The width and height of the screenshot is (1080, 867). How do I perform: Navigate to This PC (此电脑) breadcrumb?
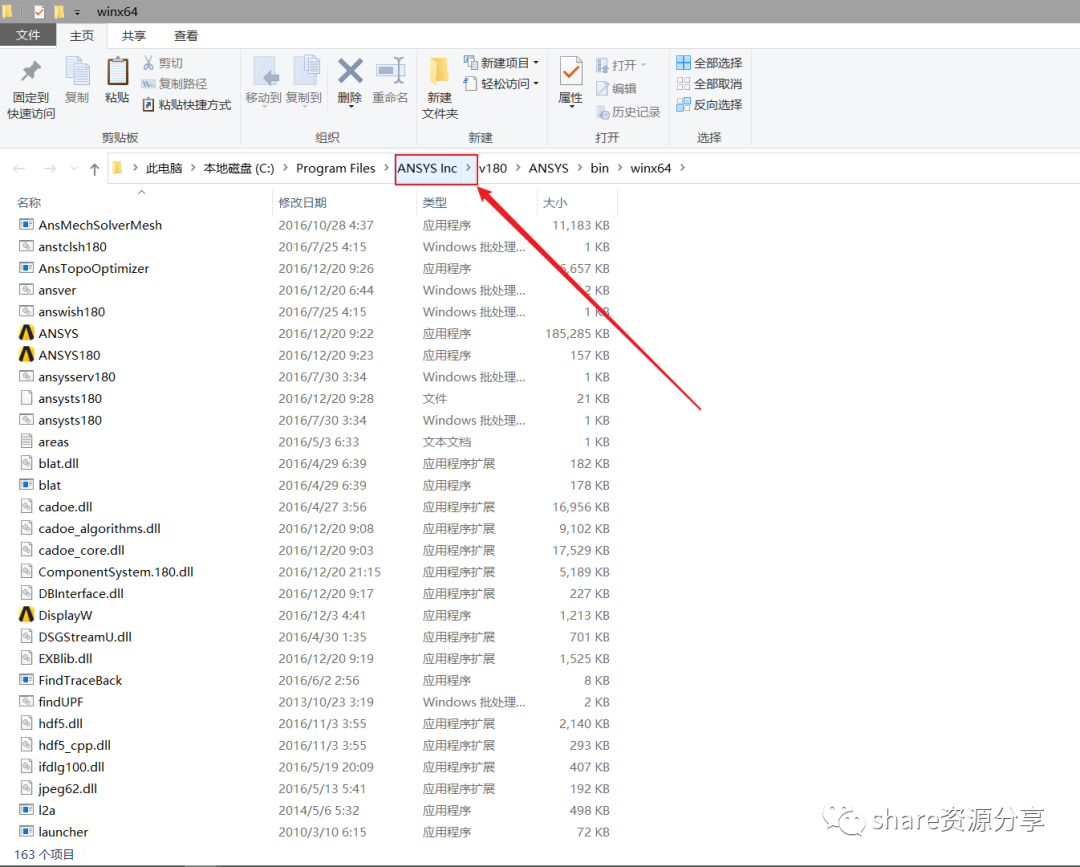[164, 168]
